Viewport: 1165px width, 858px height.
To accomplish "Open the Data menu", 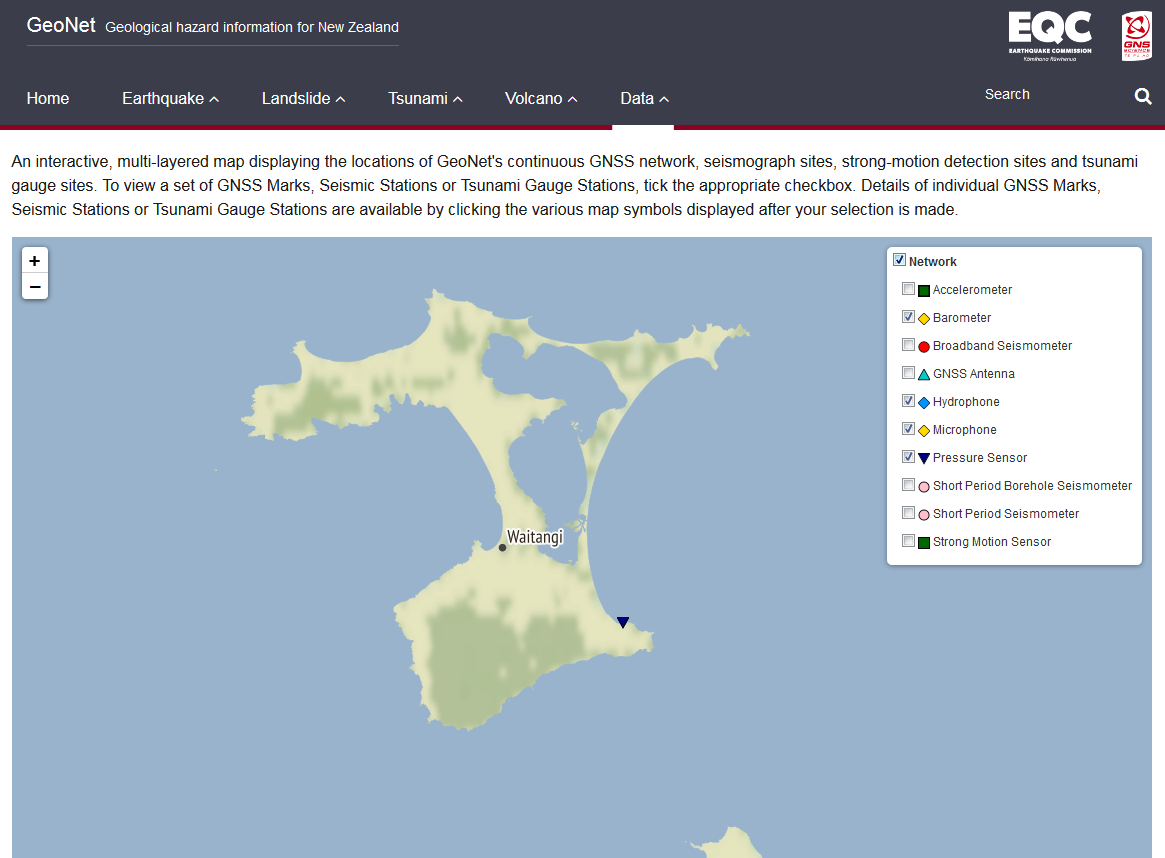I will click(x=644, y=98).
